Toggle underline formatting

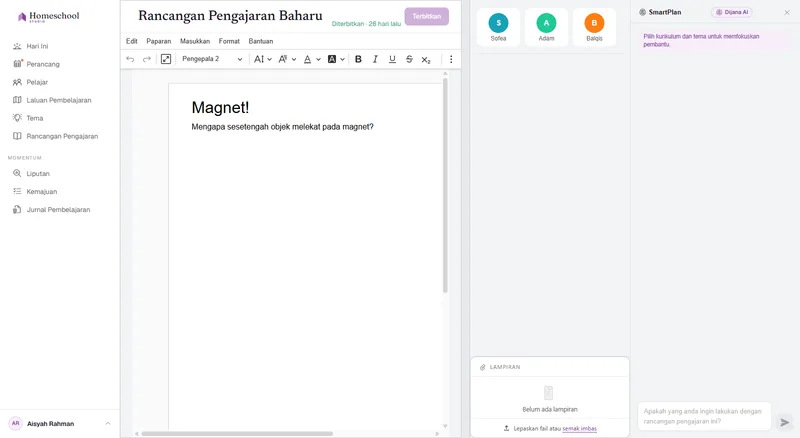[392, 59]
